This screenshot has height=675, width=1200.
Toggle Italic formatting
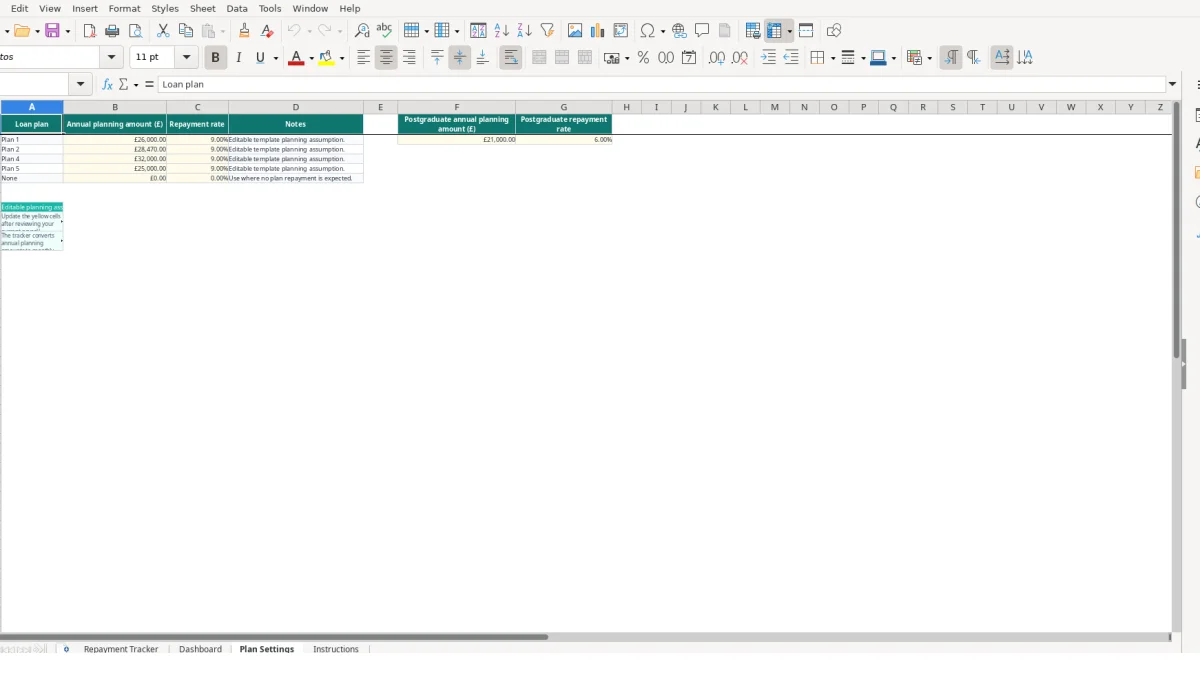[238, 58]
